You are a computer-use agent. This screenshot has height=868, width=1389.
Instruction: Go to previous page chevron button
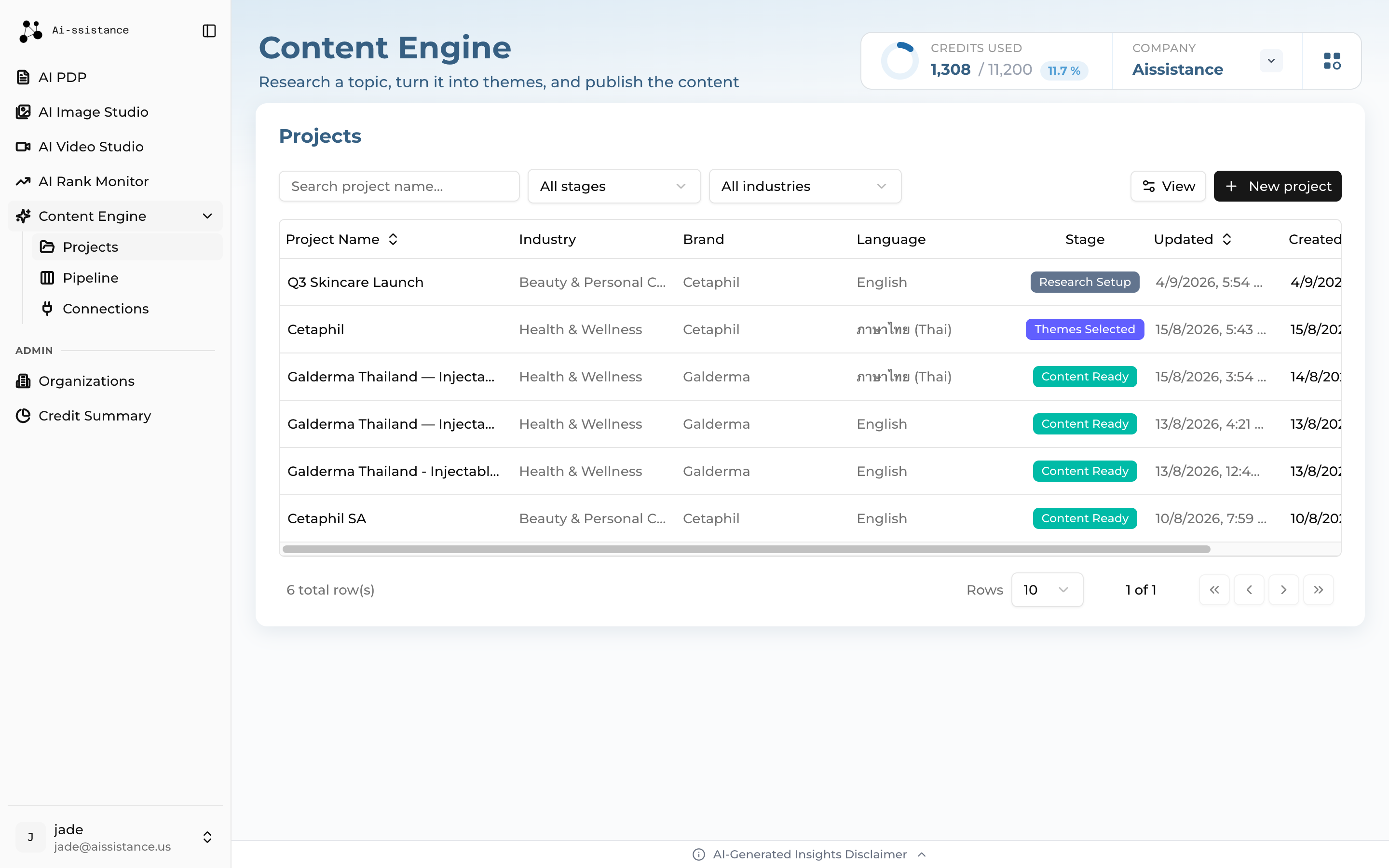1249,590
